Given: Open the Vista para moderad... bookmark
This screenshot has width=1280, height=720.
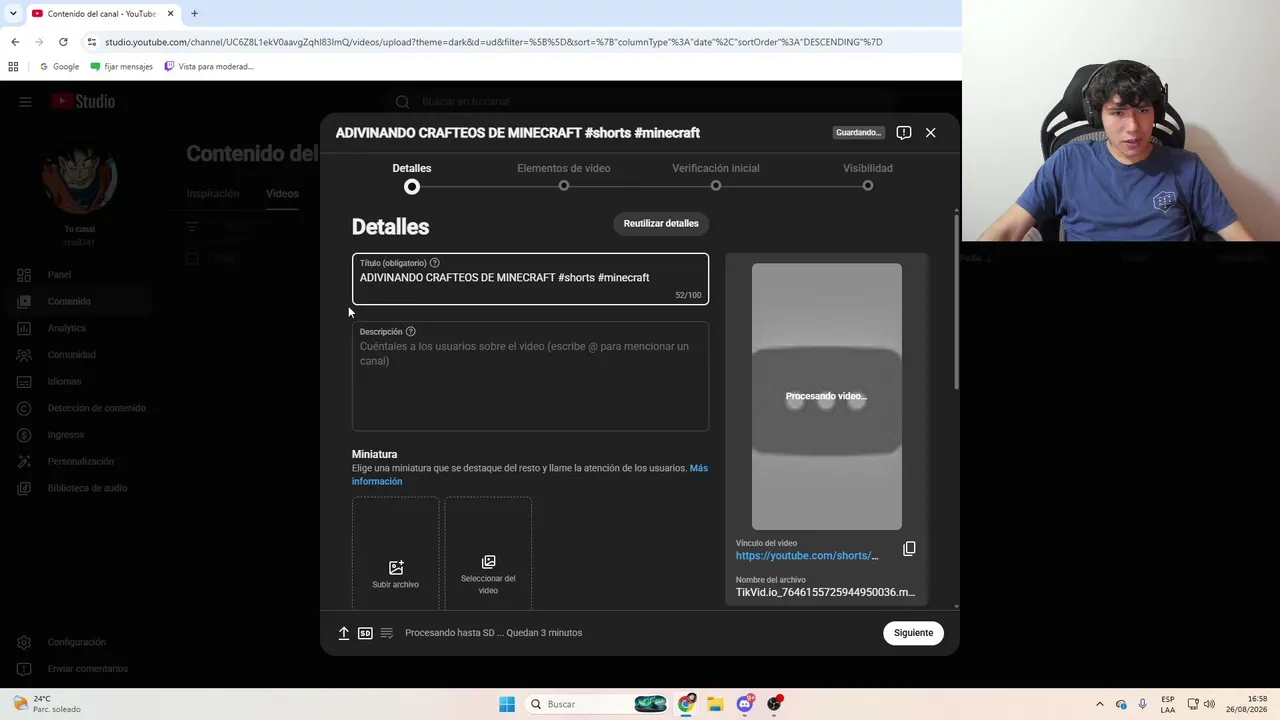Looking at the screenshot, I should tap(209, 67).
